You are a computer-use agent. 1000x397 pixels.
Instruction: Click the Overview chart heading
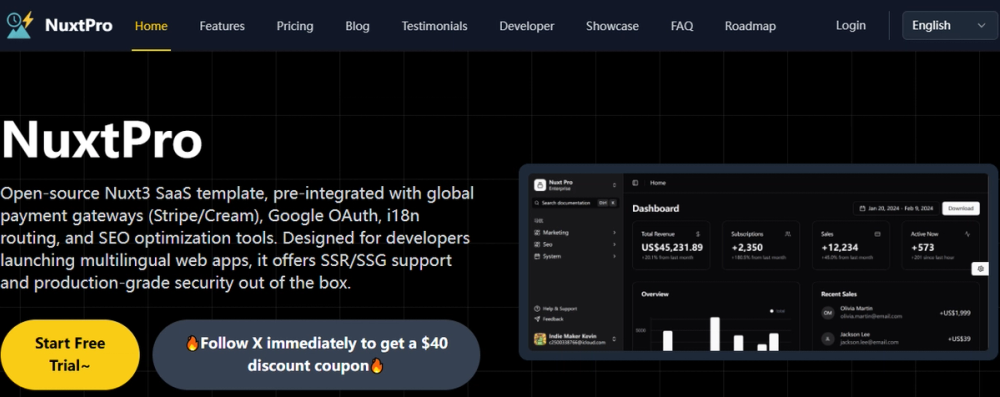click(655, 294)
